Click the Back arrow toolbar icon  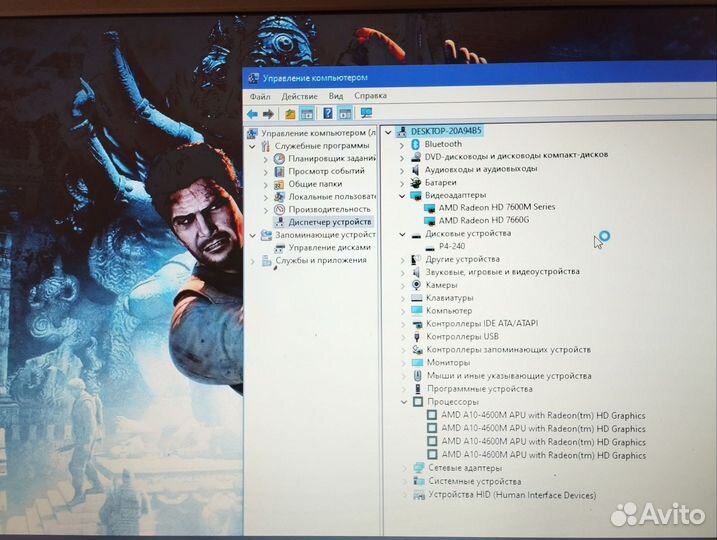[252, 114]
